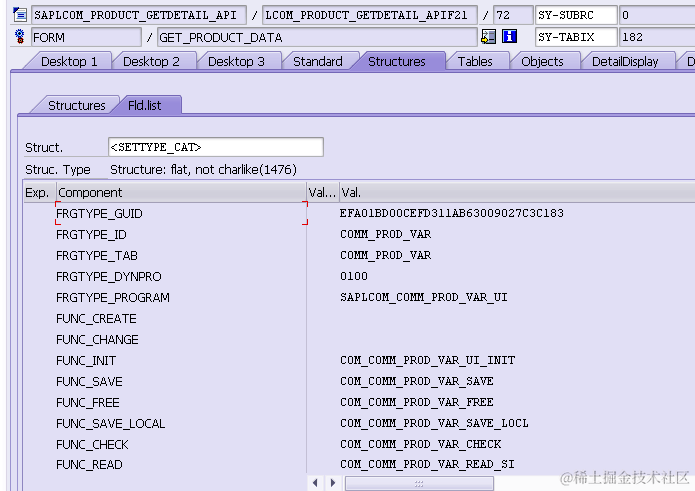Viewport: 695px width, 491px height.
Task: Click the GUID value EFA01BD00CEFD311AB63009027C3C183
Action: point(452,213)
